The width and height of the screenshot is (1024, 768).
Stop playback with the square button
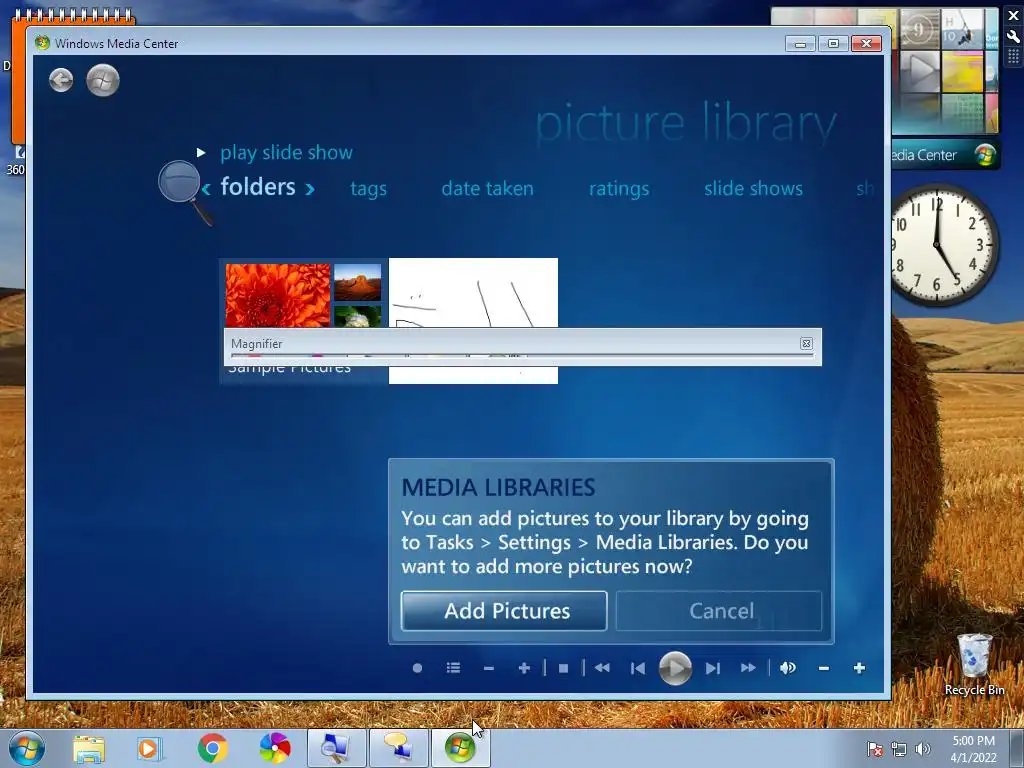click(x=564, y=668)
